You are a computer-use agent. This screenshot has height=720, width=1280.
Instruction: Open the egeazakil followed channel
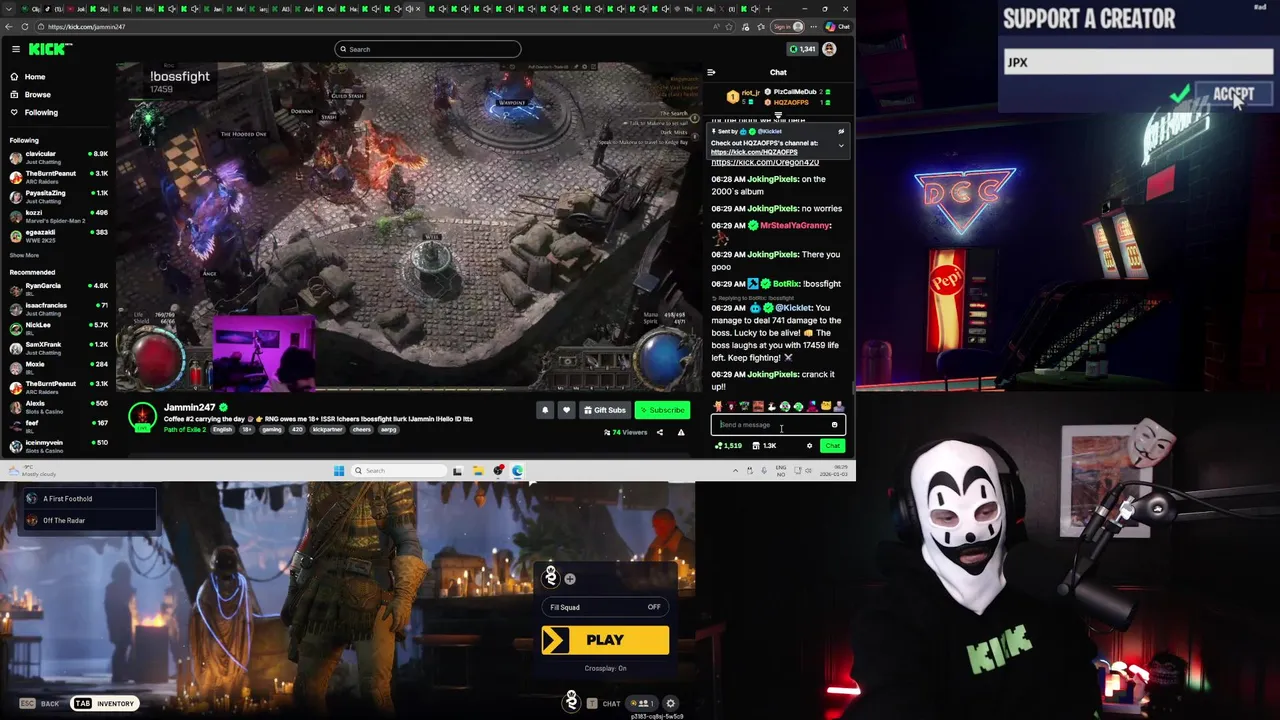[58, 235]
